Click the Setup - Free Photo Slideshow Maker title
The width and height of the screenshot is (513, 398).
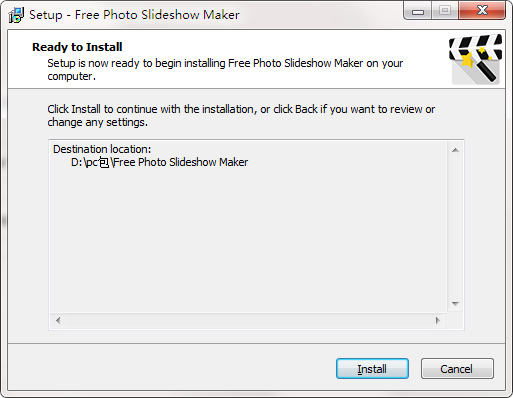pyautogui.click(x=134, y=15)
